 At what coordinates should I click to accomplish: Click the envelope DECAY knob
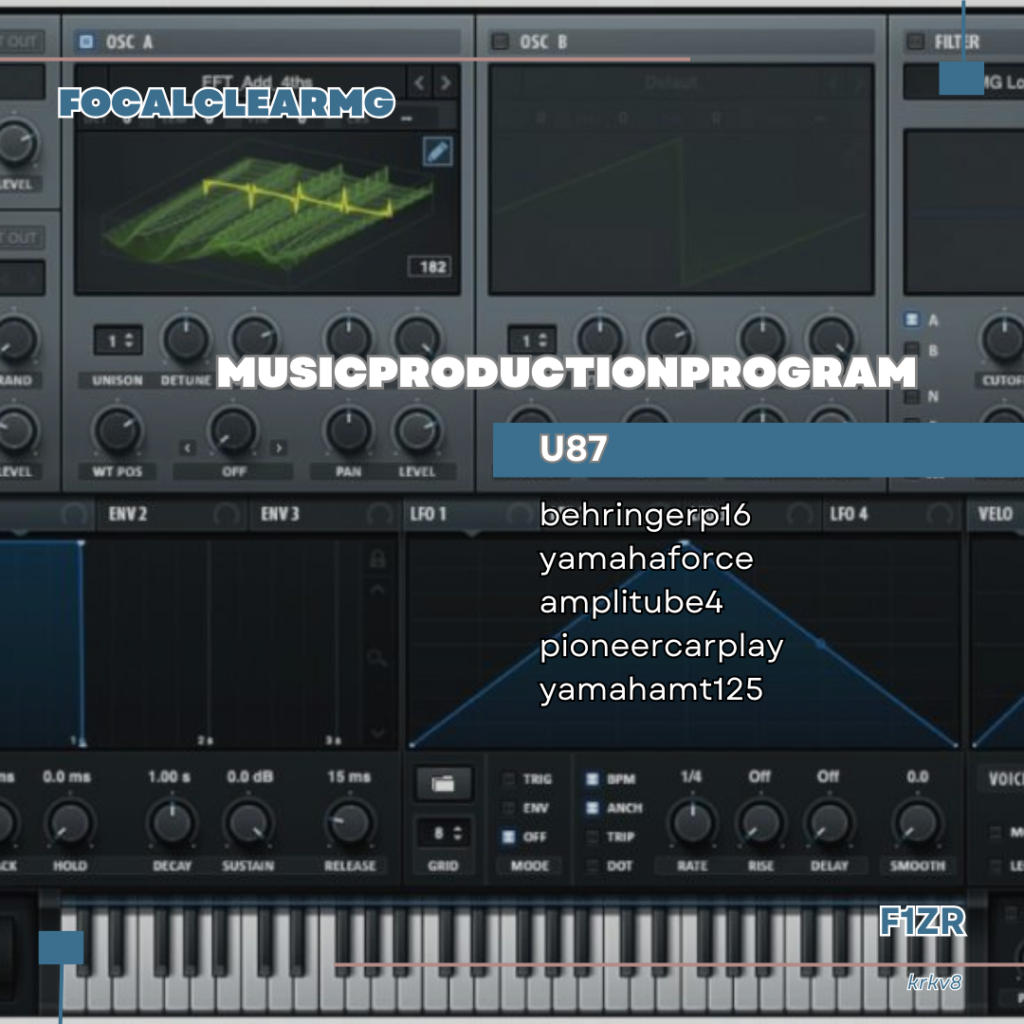pyautogui.click(x=172, y=823)
